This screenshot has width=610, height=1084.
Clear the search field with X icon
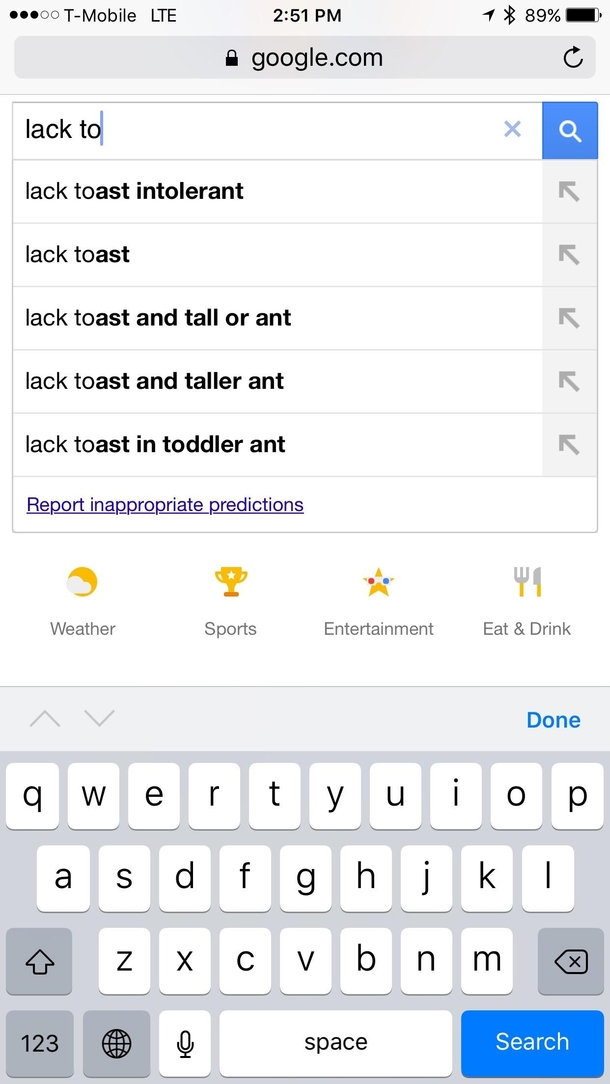[512, 129]
